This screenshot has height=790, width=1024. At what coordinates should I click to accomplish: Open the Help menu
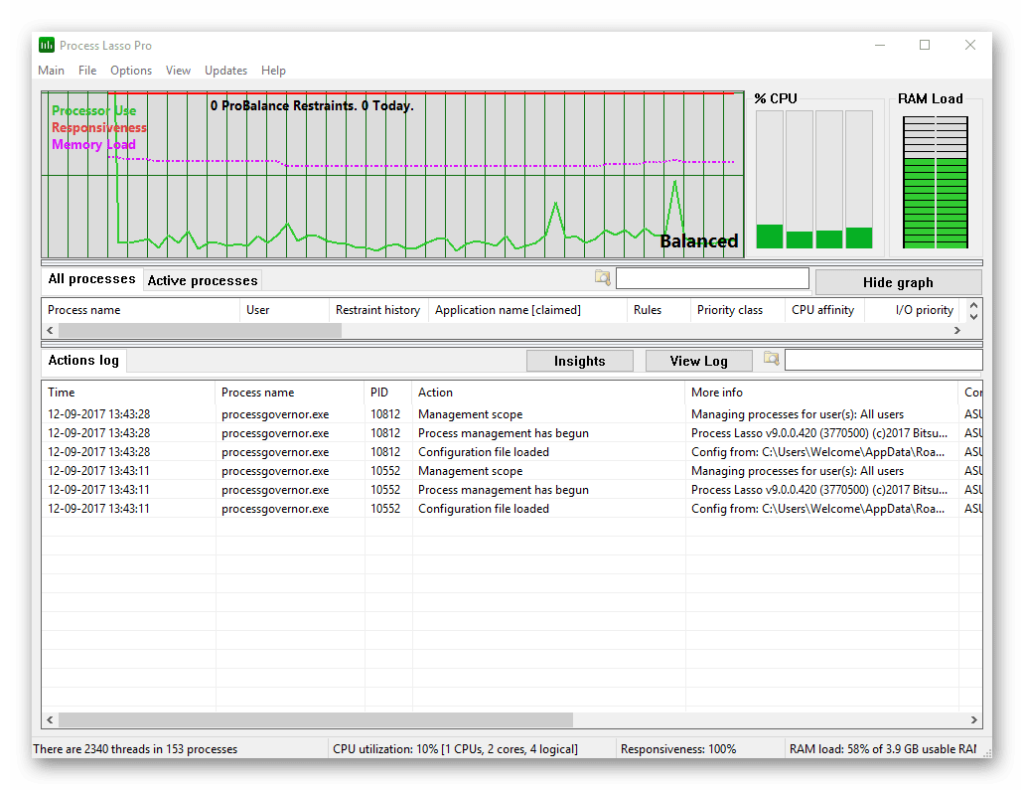[x=273, y=71]
